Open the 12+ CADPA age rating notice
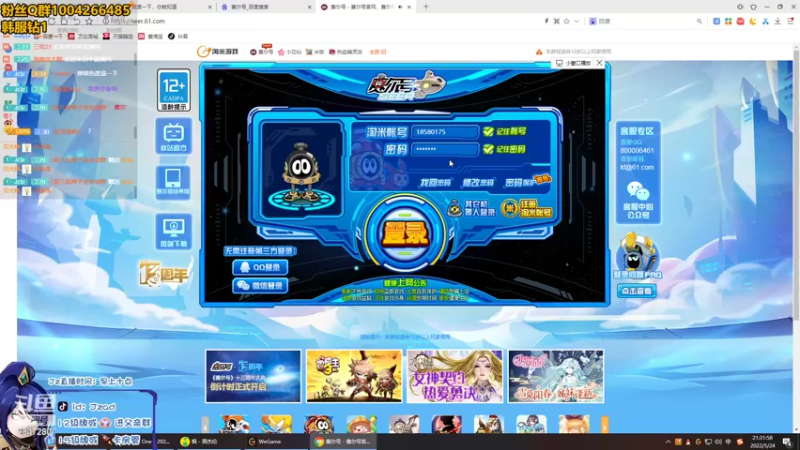The image size is (800, 450). [173, 90]
